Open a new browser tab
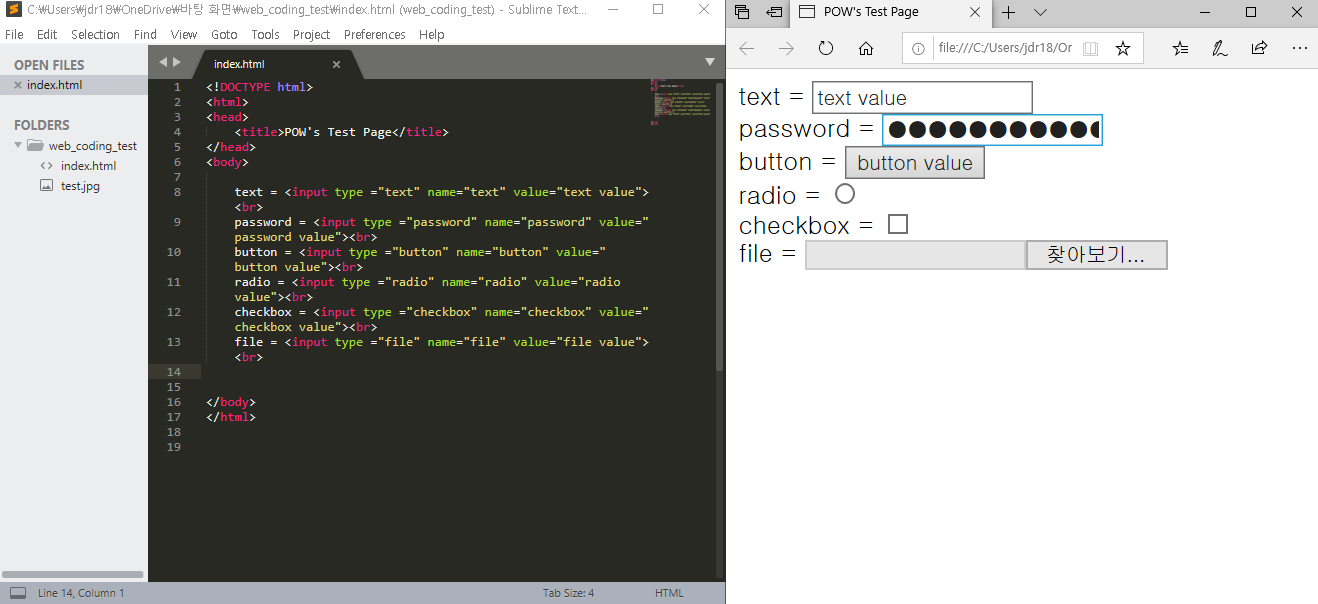This screenshot has width=1318, height=604. (x=1008, y=13)
